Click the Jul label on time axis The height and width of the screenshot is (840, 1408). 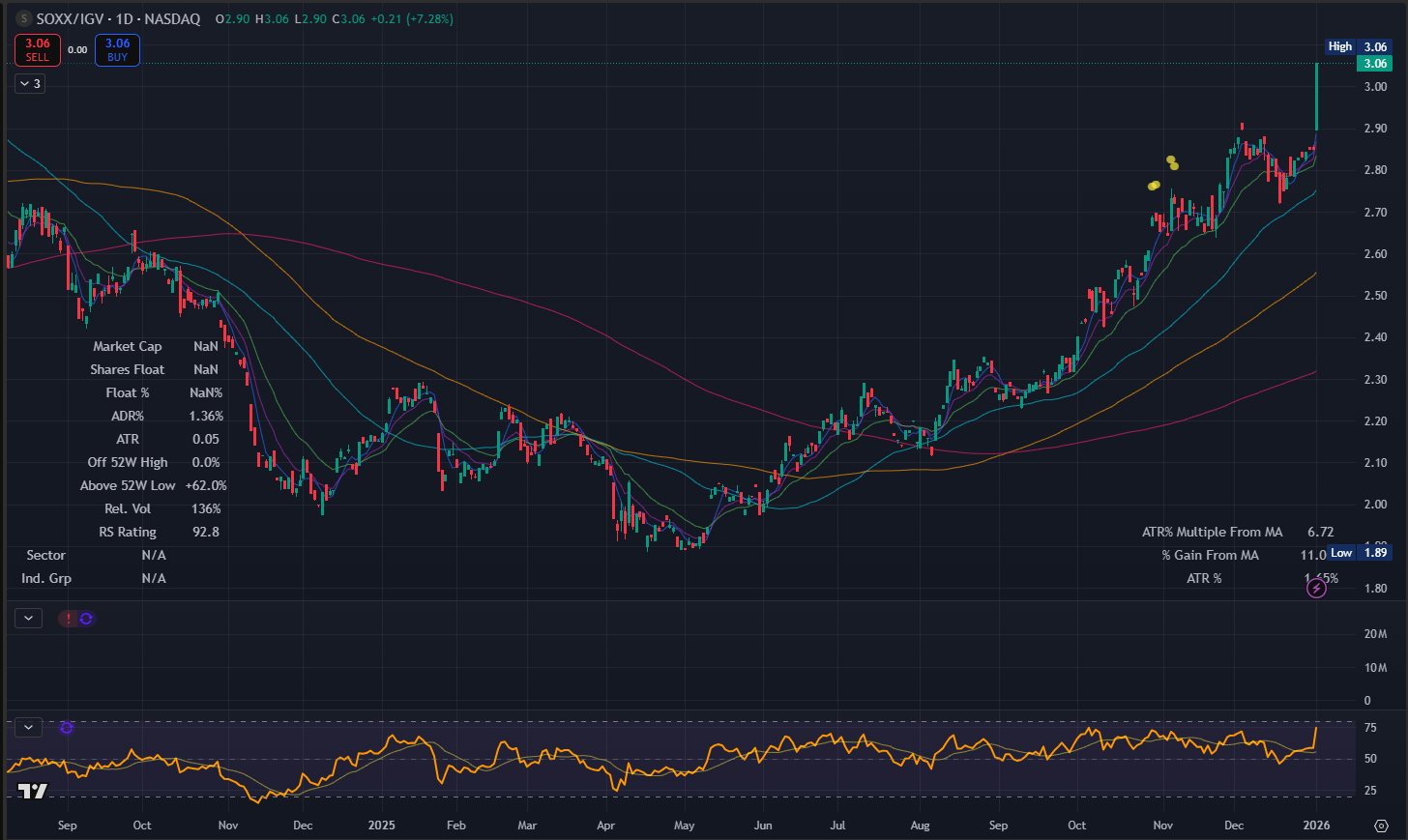pyautogui.click(x=837, y=826)
